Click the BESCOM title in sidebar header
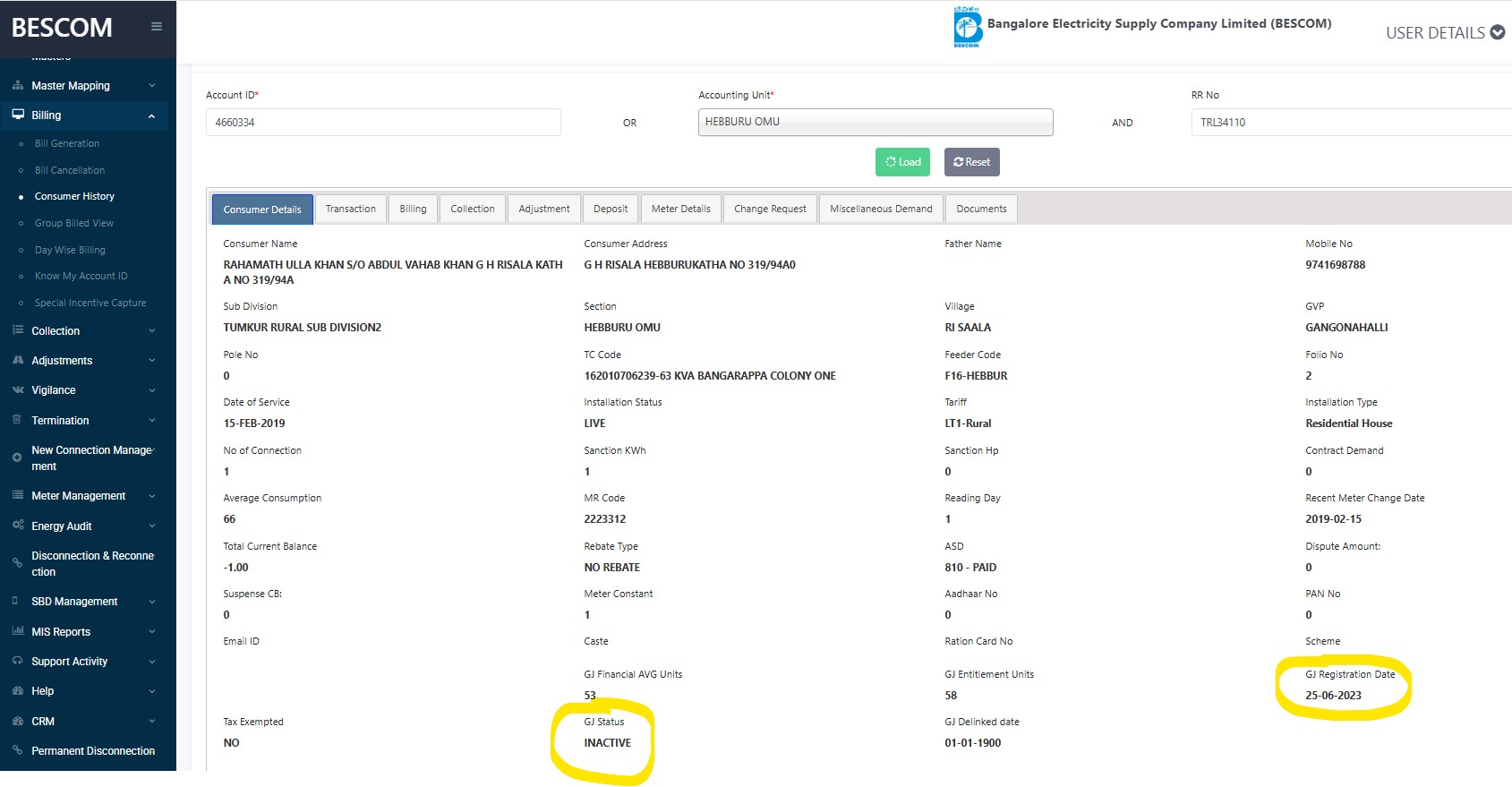 [62, 28]
